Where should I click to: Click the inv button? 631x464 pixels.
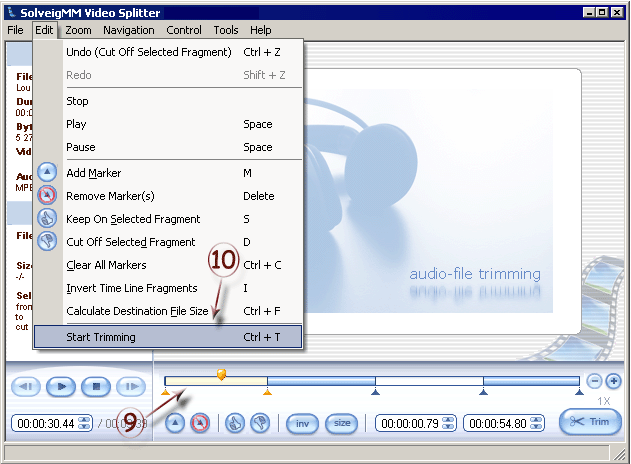tap(302, 424)
